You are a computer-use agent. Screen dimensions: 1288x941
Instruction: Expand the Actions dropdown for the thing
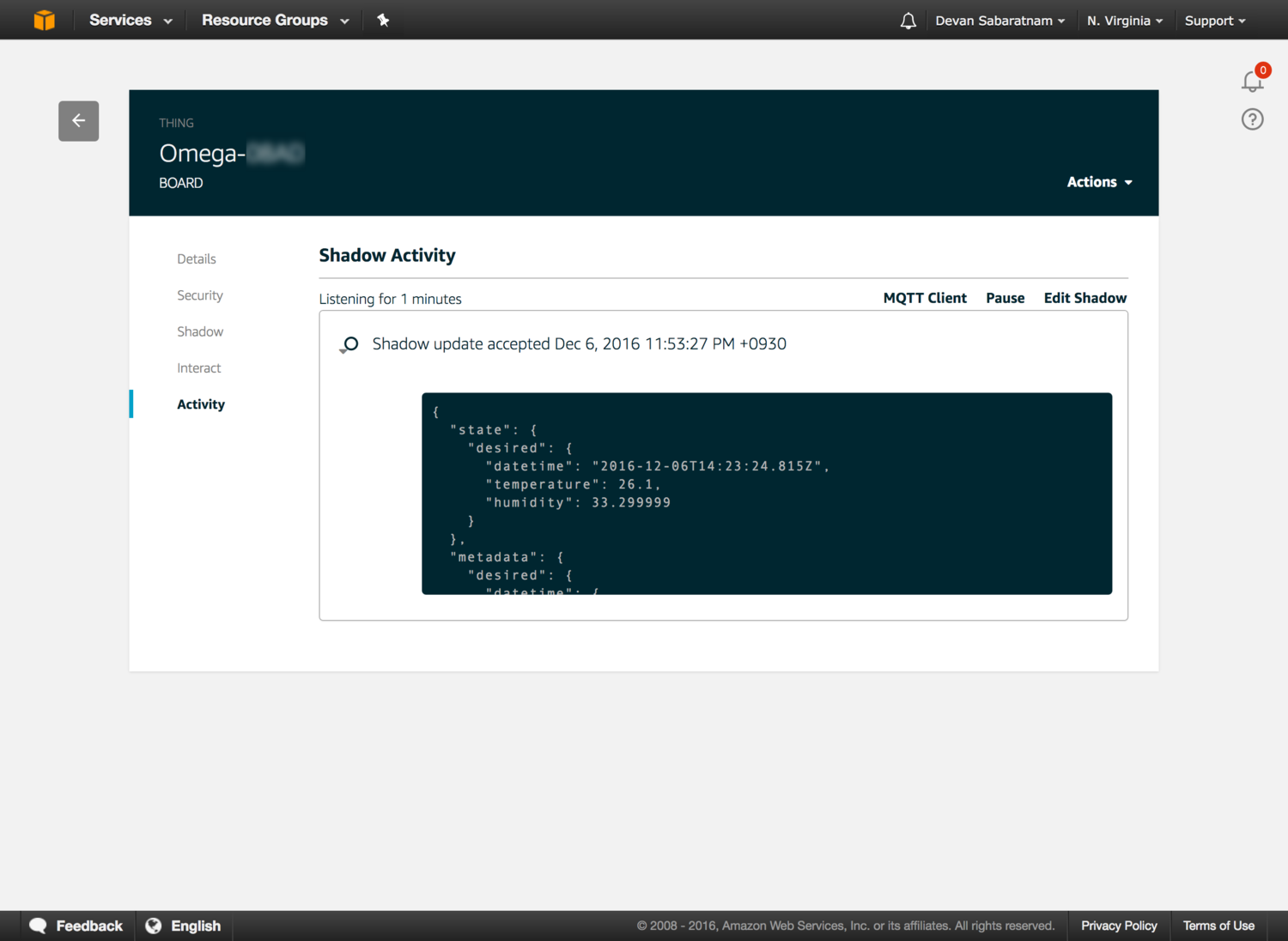(x=1099, y=182)
